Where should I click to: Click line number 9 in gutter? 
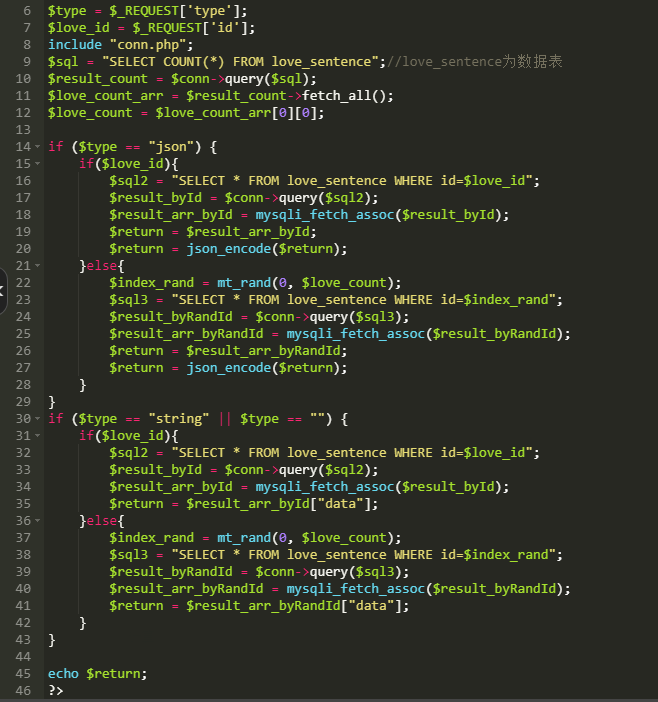(x=27, y=62)
